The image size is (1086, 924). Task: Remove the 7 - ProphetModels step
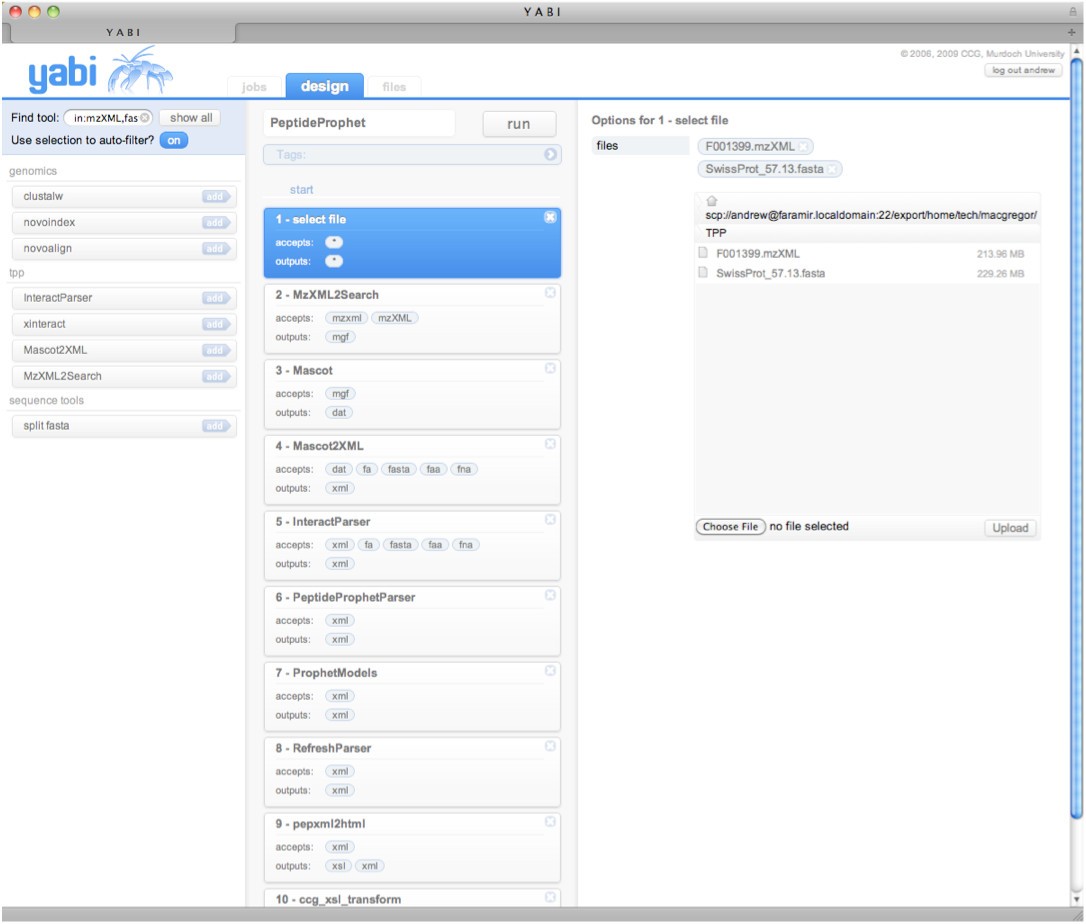[x=550, y=670]
